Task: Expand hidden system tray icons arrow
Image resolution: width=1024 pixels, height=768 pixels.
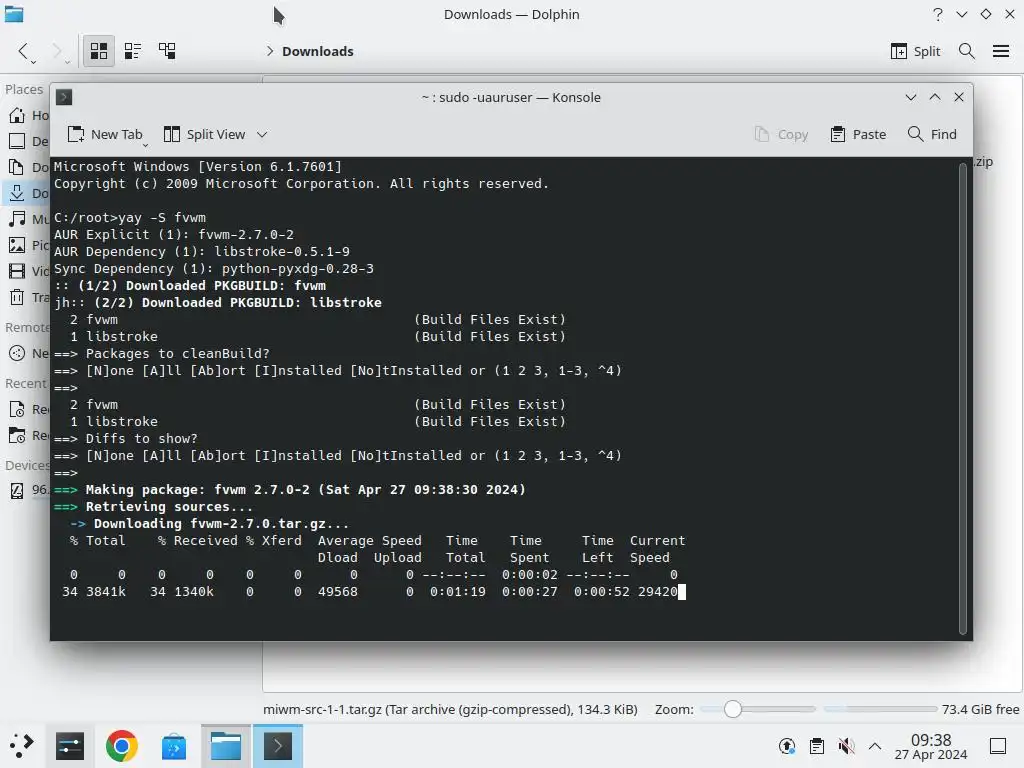Action: point(875,746)
